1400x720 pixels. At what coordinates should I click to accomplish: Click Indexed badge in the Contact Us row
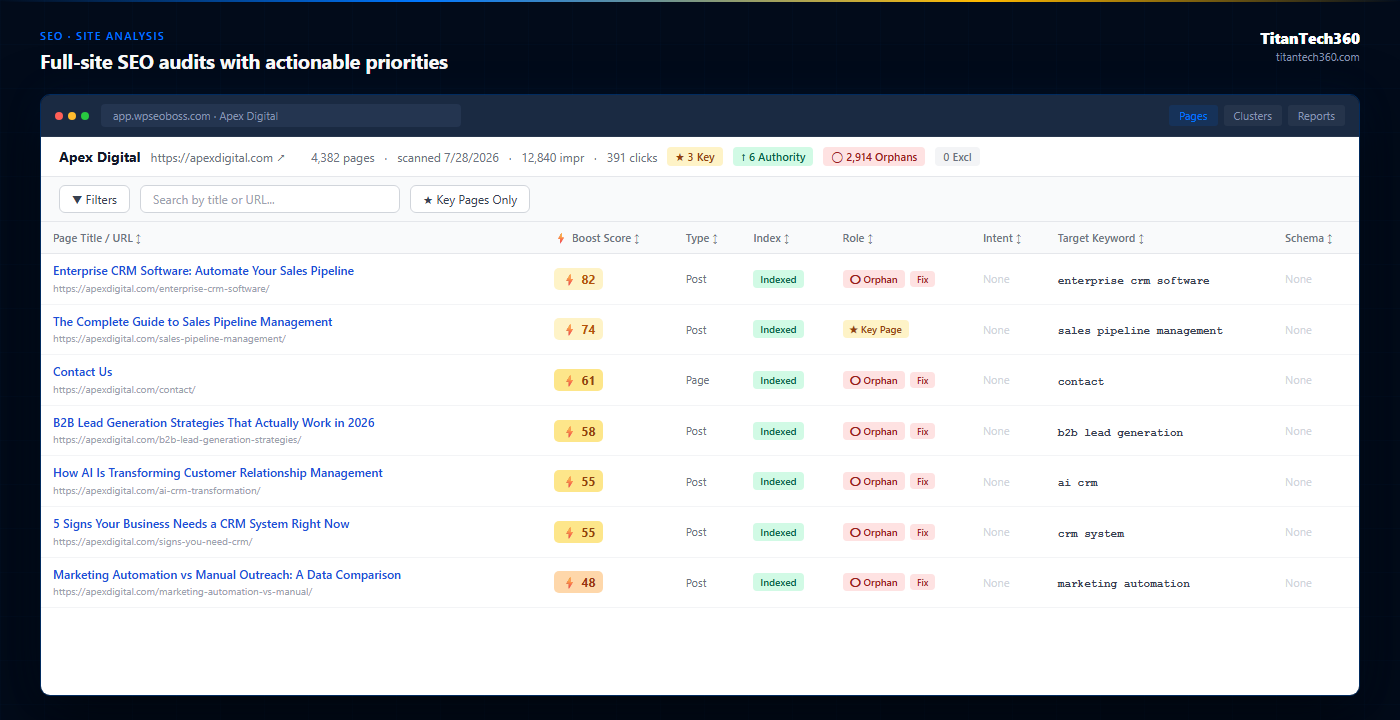(x=778, y=380)
